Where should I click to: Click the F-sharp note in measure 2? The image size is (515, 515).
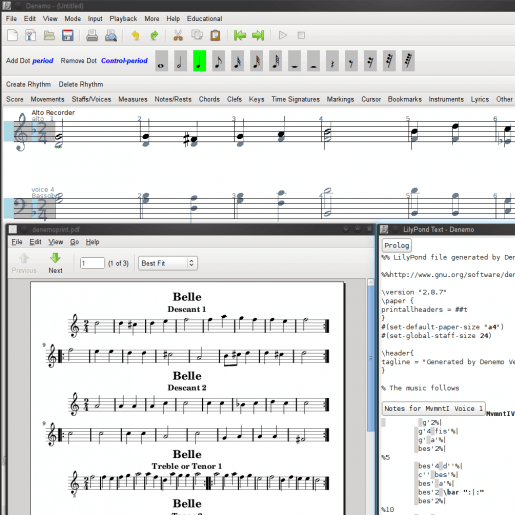pos(194,139)
